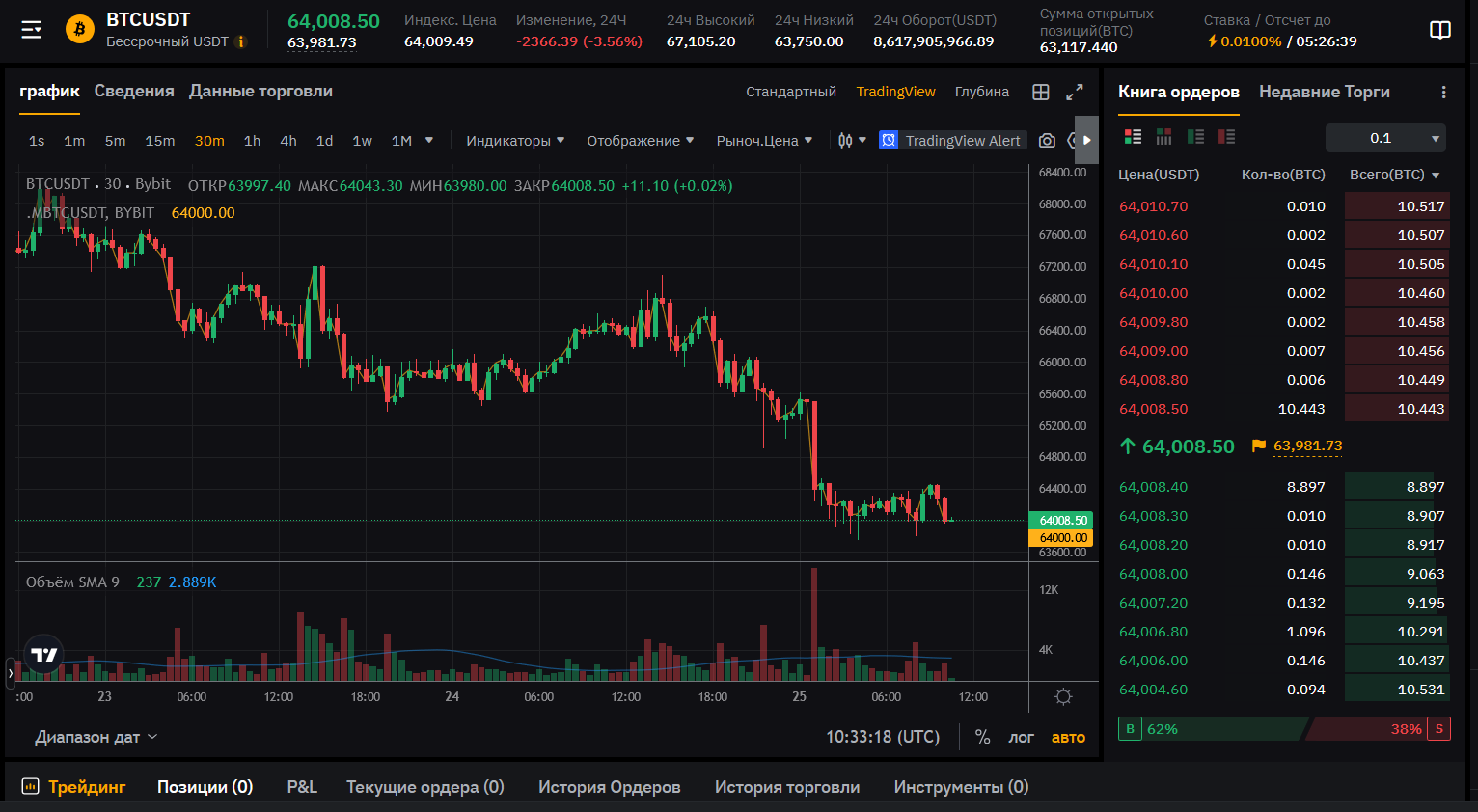The image size is (1478, 812).
Task: Open Всего(BTC) column unit dropdown
Action: coord(1395,175)
